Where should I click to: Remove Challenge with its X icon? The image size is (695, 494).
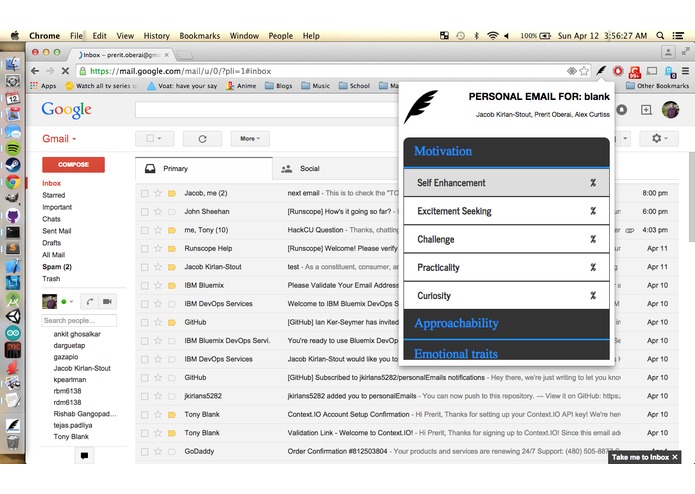pos(593,239)
